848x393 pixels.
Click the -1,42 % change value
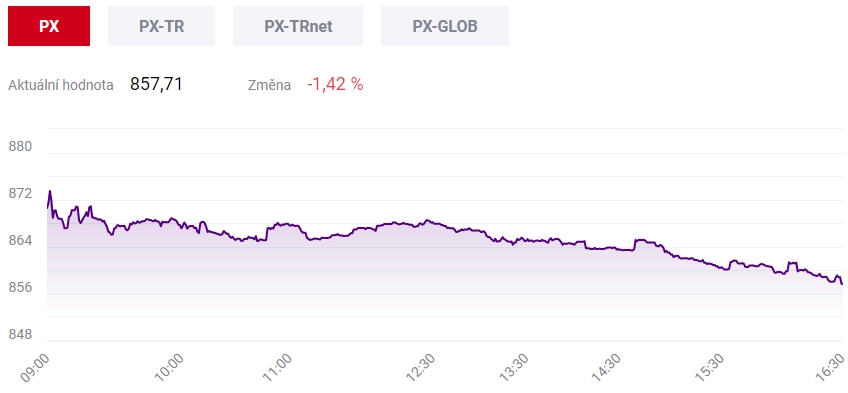[335, 84]
